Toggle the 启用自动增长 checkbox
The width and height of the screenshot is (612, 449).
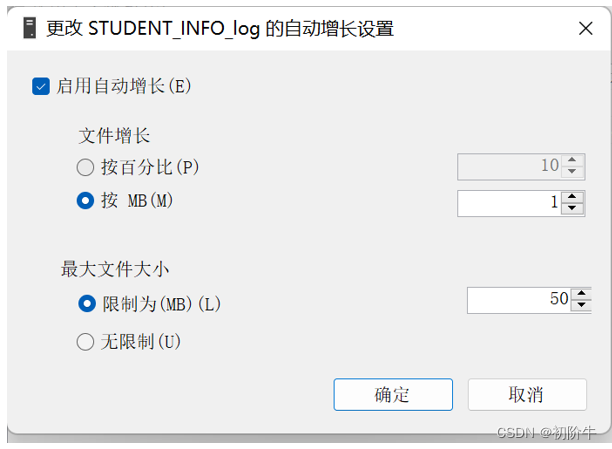41,86
